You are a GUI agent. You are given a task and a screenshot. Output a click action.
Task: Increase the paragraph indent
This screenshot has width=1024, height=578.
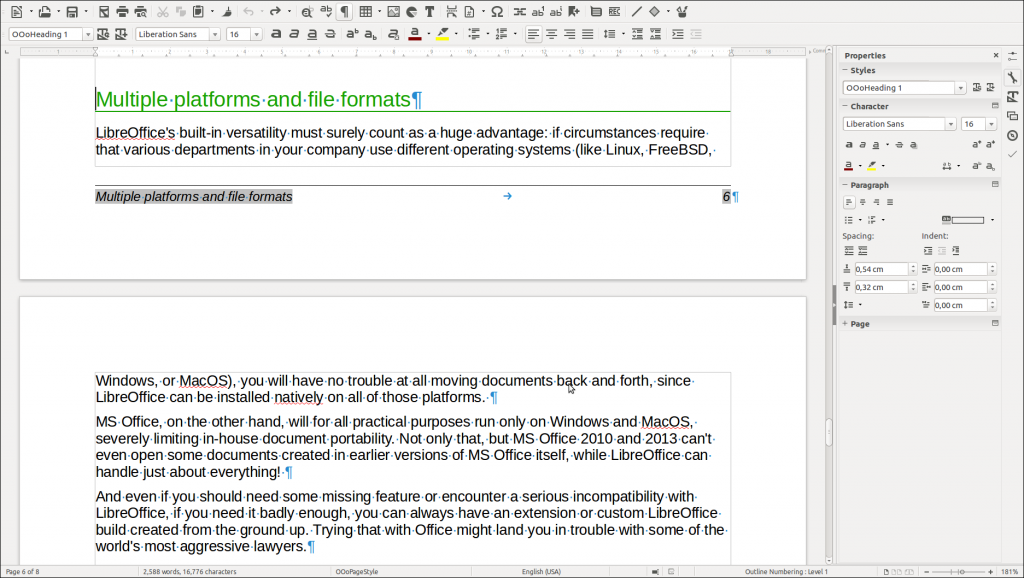tap(677, 33)
